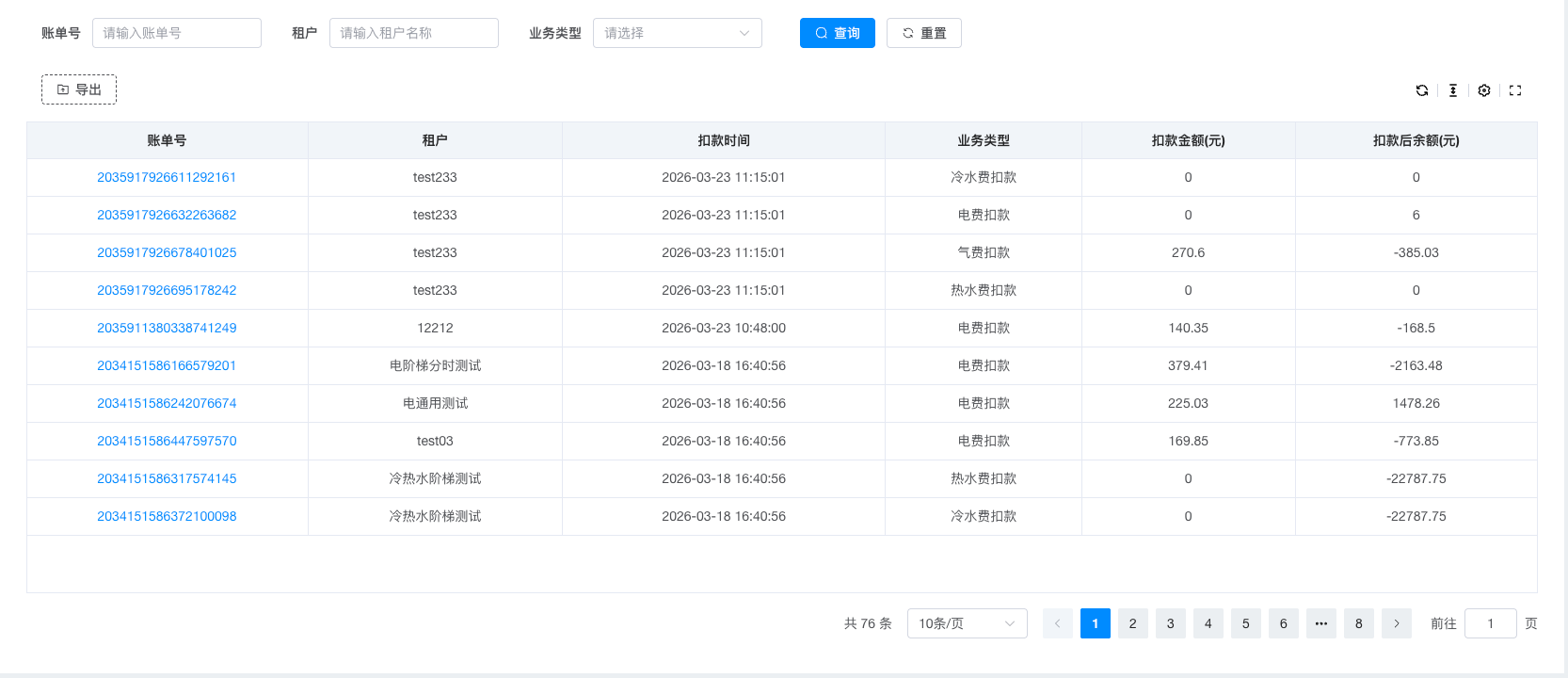Open column settings gear icon
1568x678 pixels.
pos(1484,90)
